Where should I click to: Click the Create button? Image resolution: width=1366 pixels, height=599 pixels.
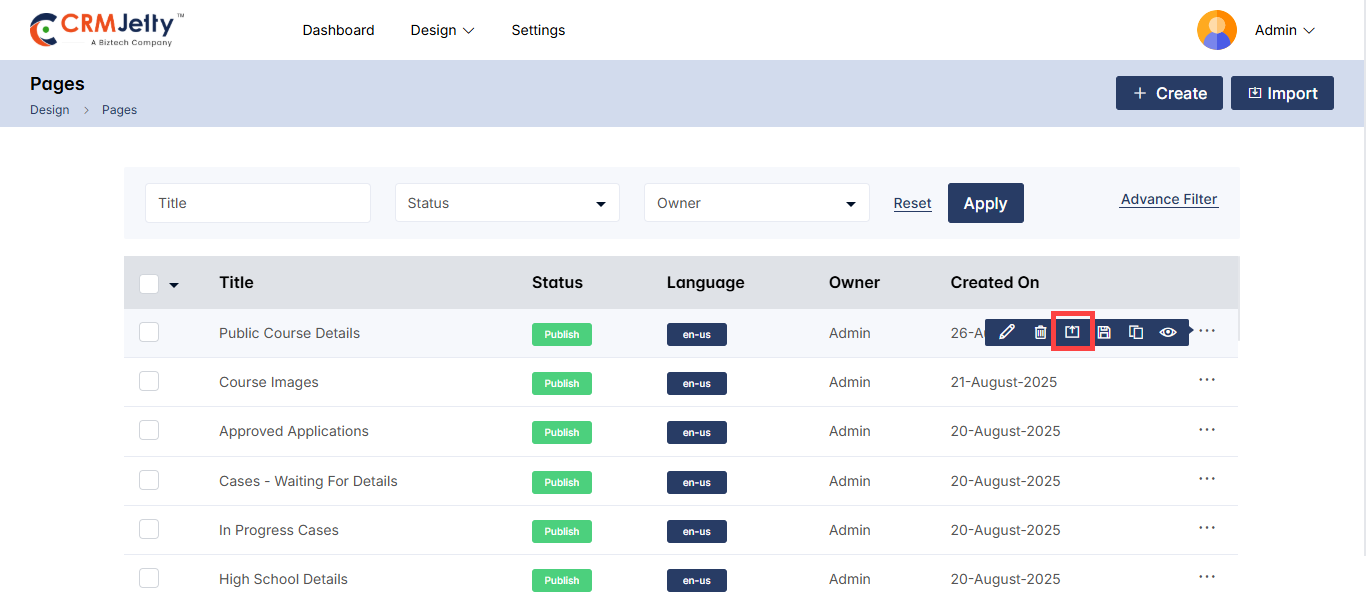point(1169,93)
